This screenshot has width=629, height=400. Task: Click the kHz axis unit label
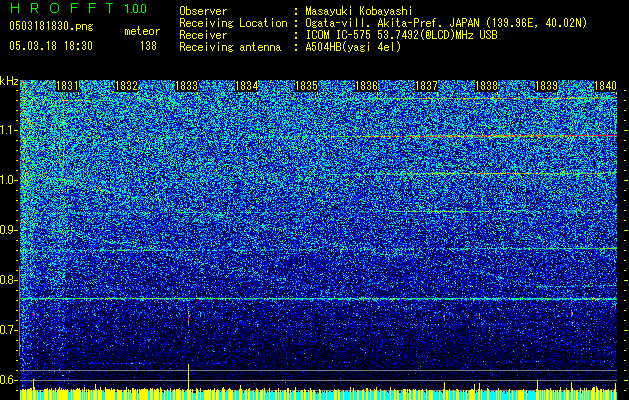coord(9,81)
